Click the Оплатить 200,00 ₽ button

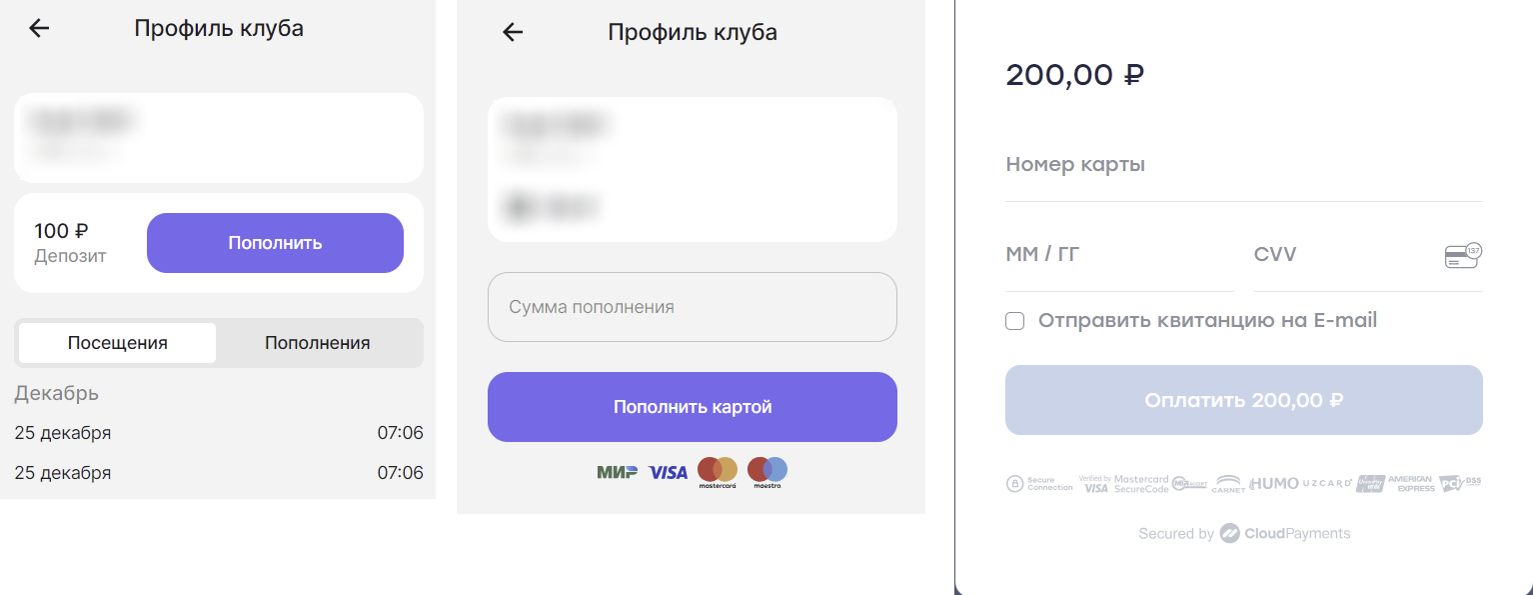(x=1243, y=399)
